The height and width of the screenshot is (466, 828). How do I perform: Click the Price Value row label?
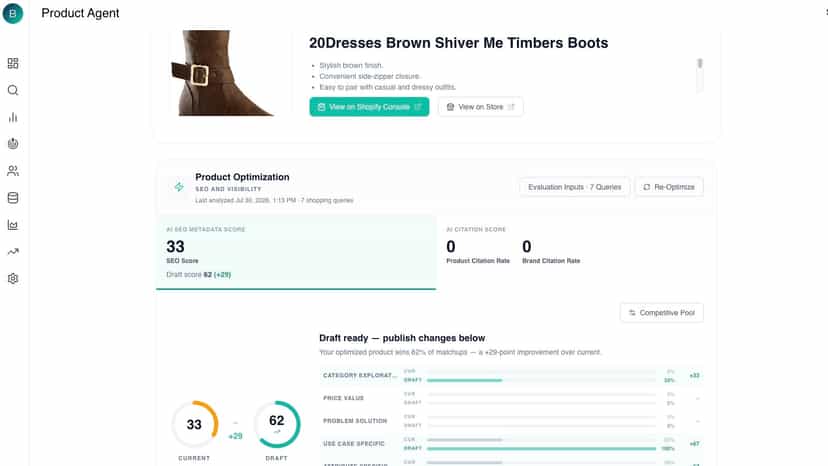(343, 398)
